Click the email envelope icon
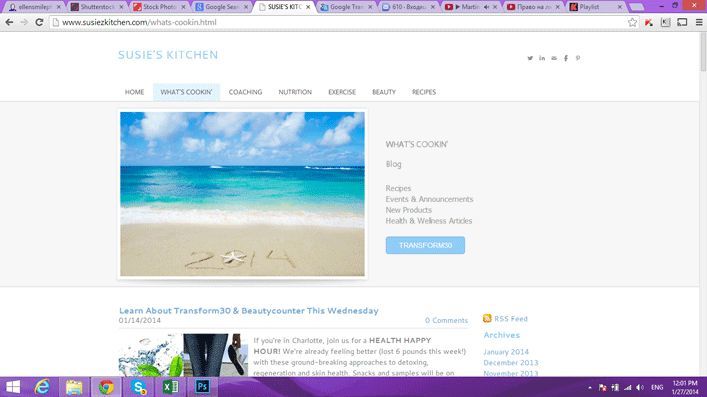The height and width of the screenshot is (397, 707). click(x=554, y=58)
